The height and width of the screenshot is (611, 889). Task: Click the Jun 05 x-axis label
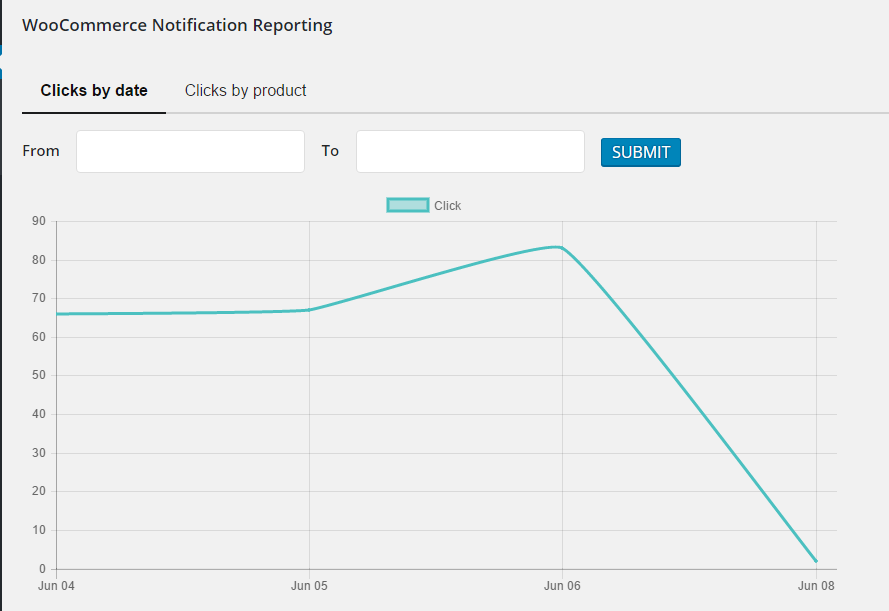[x=309, y=586]
